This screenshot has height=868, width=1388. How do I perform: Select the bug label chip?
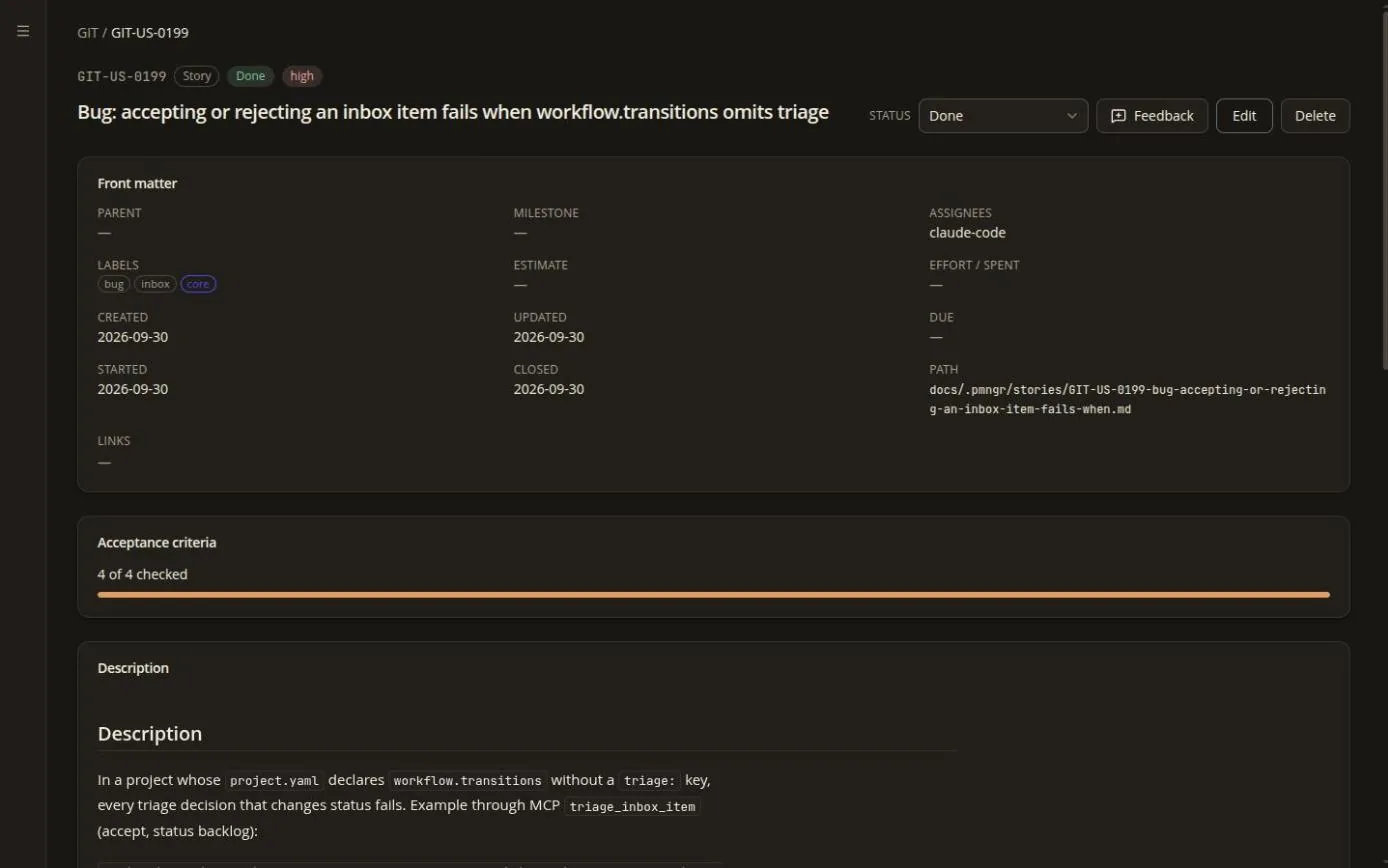[114, 284]
